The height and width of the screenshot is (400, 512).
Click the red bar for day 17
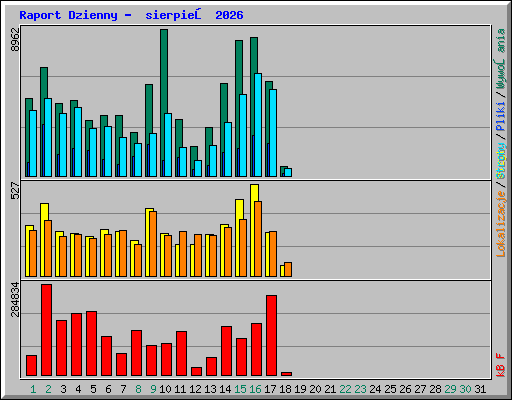(271, 336)
